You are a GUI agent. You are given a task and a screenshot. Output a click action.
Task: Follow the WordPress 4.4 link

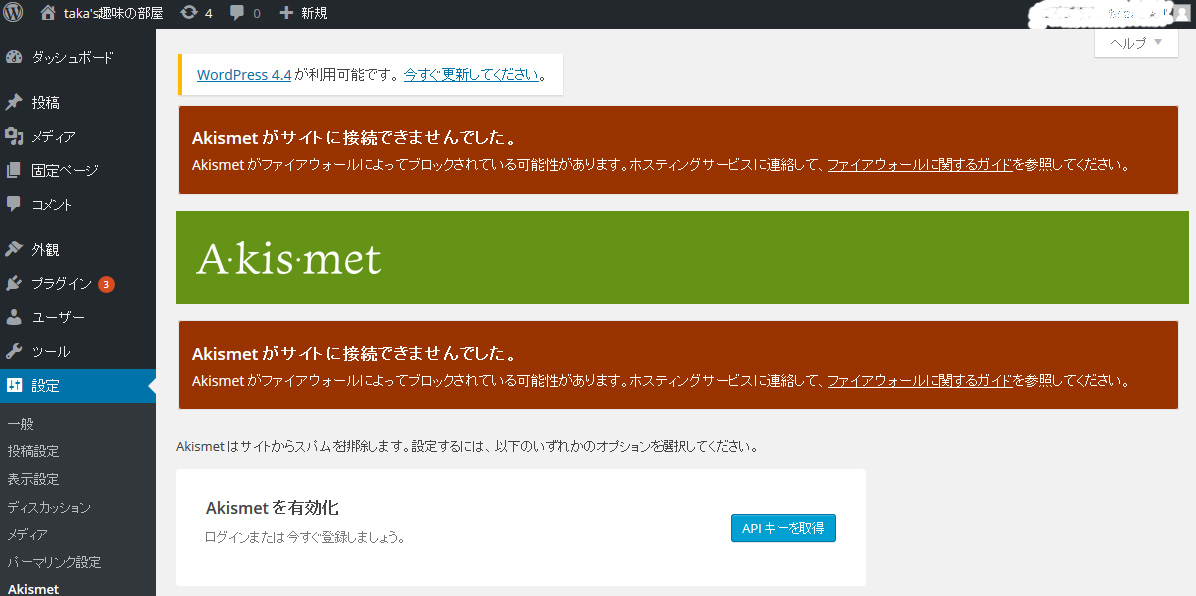coord(244,75)
